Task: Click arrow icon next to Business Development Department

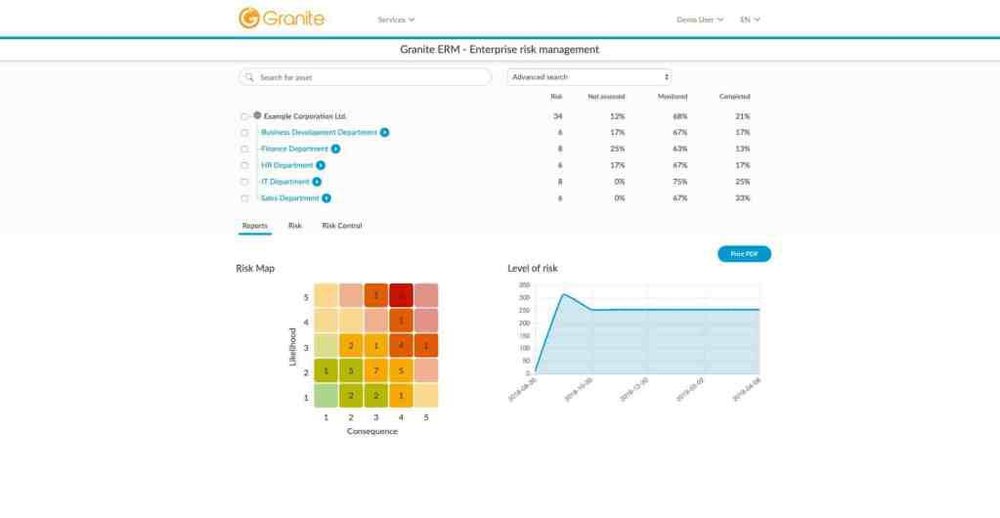Action: [x=385, y=133]
